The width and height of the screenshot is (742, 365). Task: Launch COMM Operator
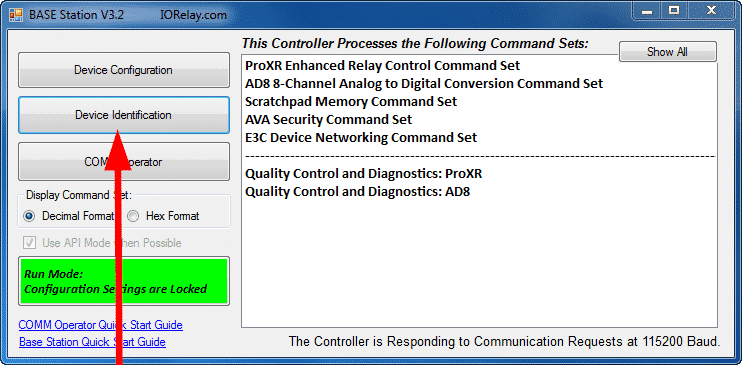124,161
